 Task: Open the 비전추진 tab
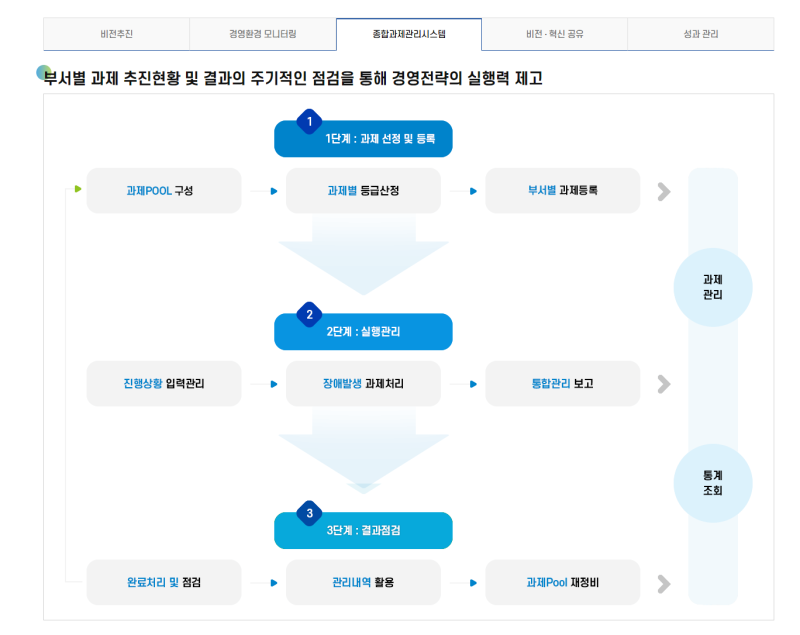point(116,34)
